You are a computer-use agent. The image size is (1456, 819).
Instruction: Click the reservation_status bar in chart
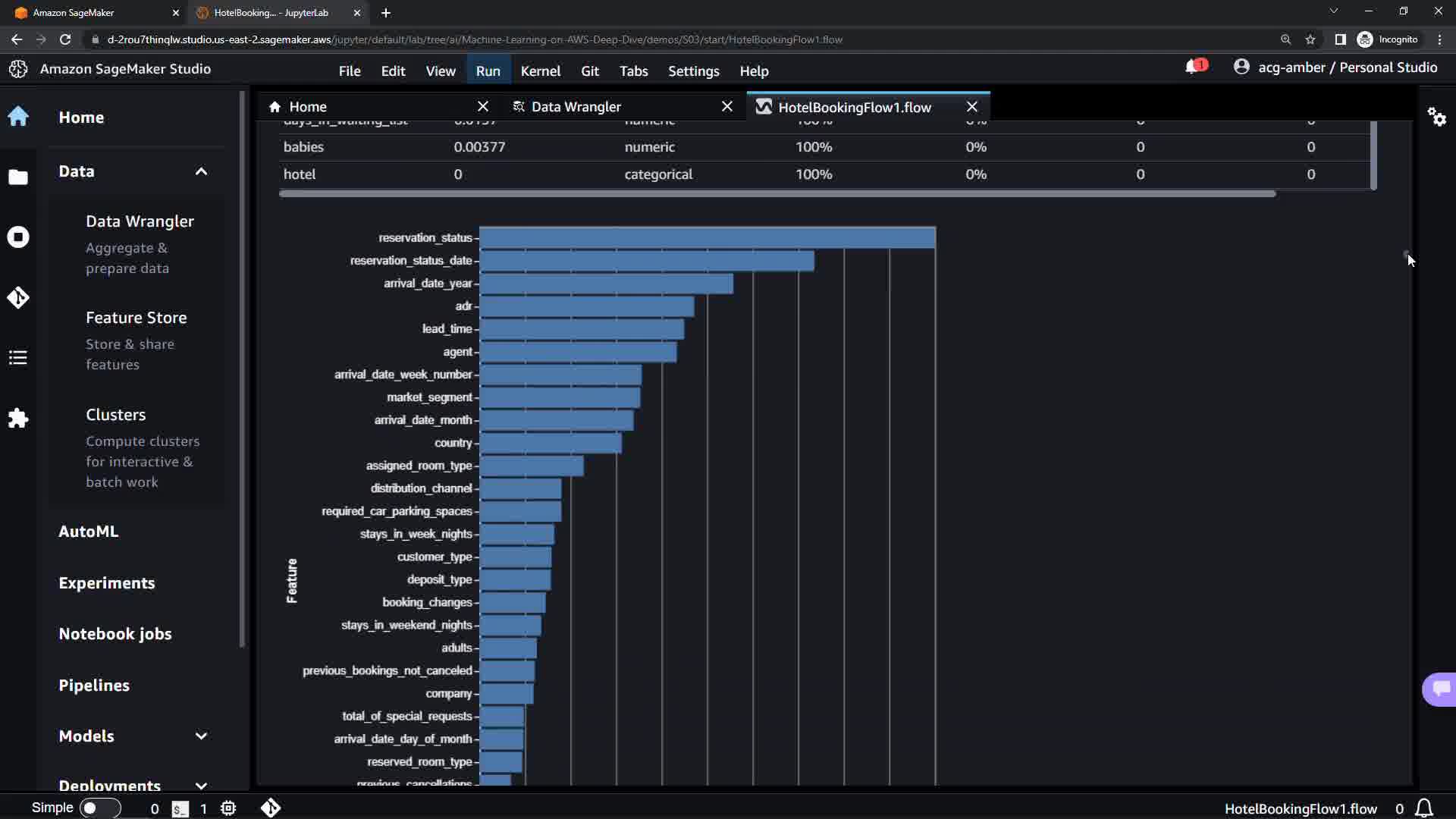tap(707, 237)
